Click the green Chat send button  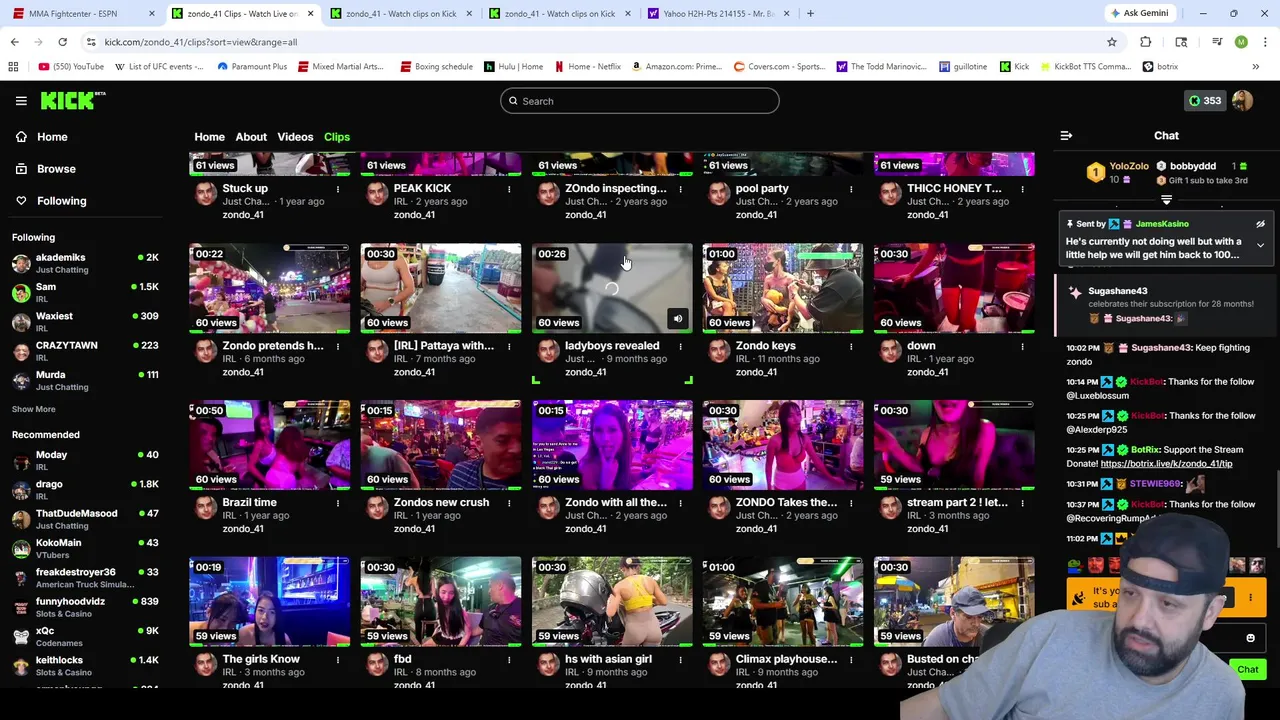tap(1247, 670)
